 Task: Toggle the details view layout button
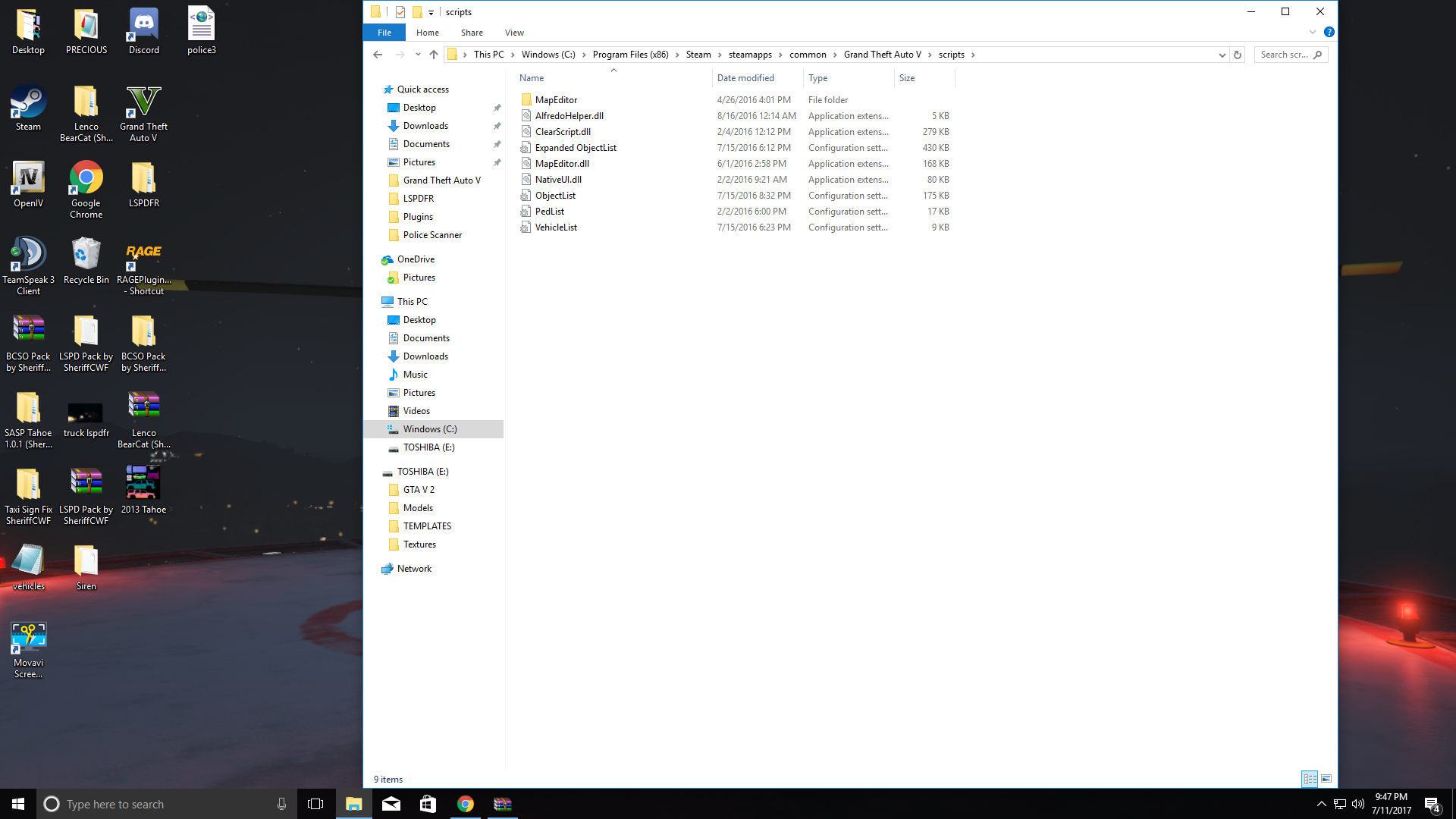[x=1310, y=779]
